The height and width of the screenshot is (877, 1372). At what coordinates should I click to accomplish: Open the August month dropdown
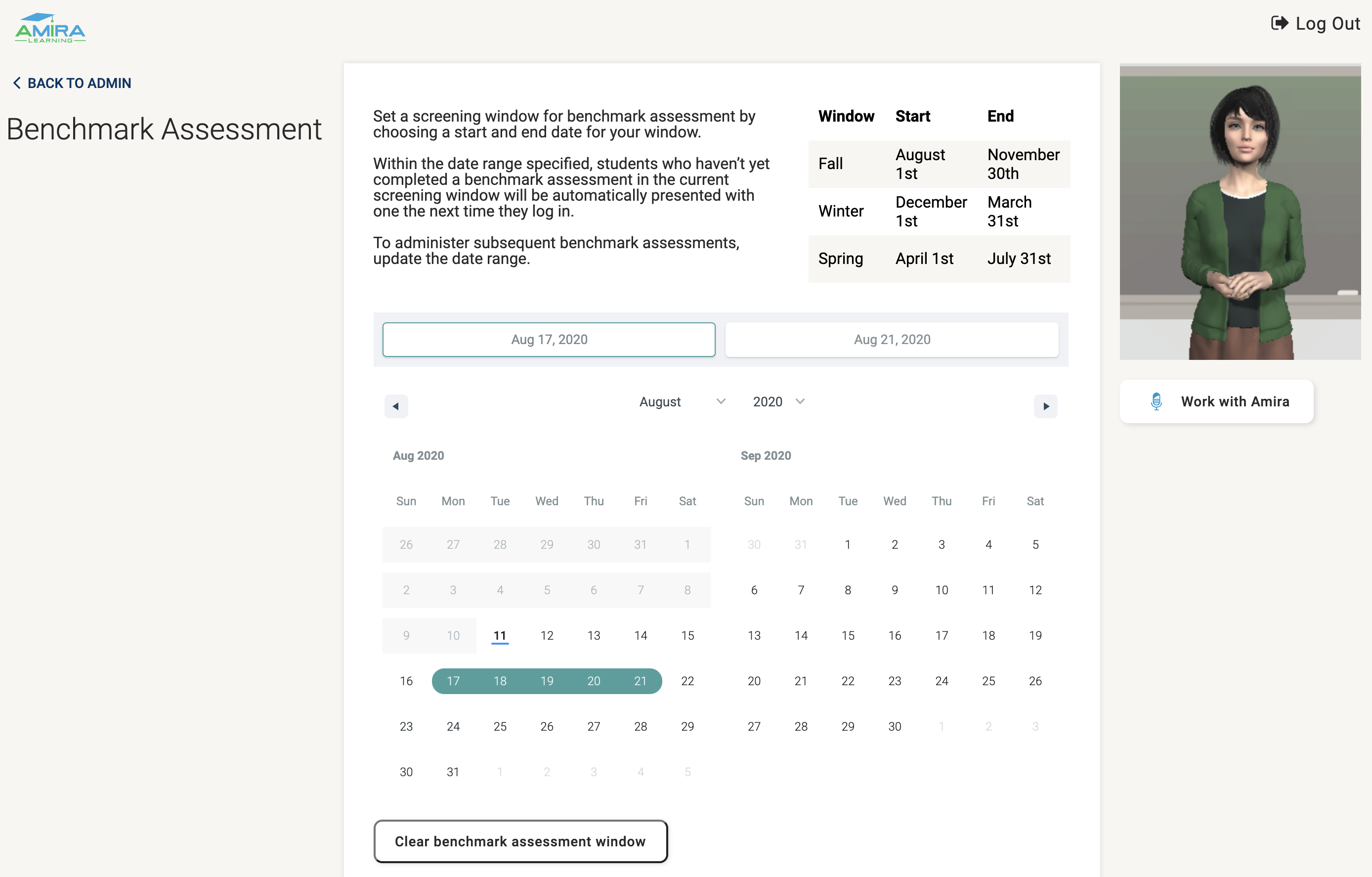coord(682,402)
